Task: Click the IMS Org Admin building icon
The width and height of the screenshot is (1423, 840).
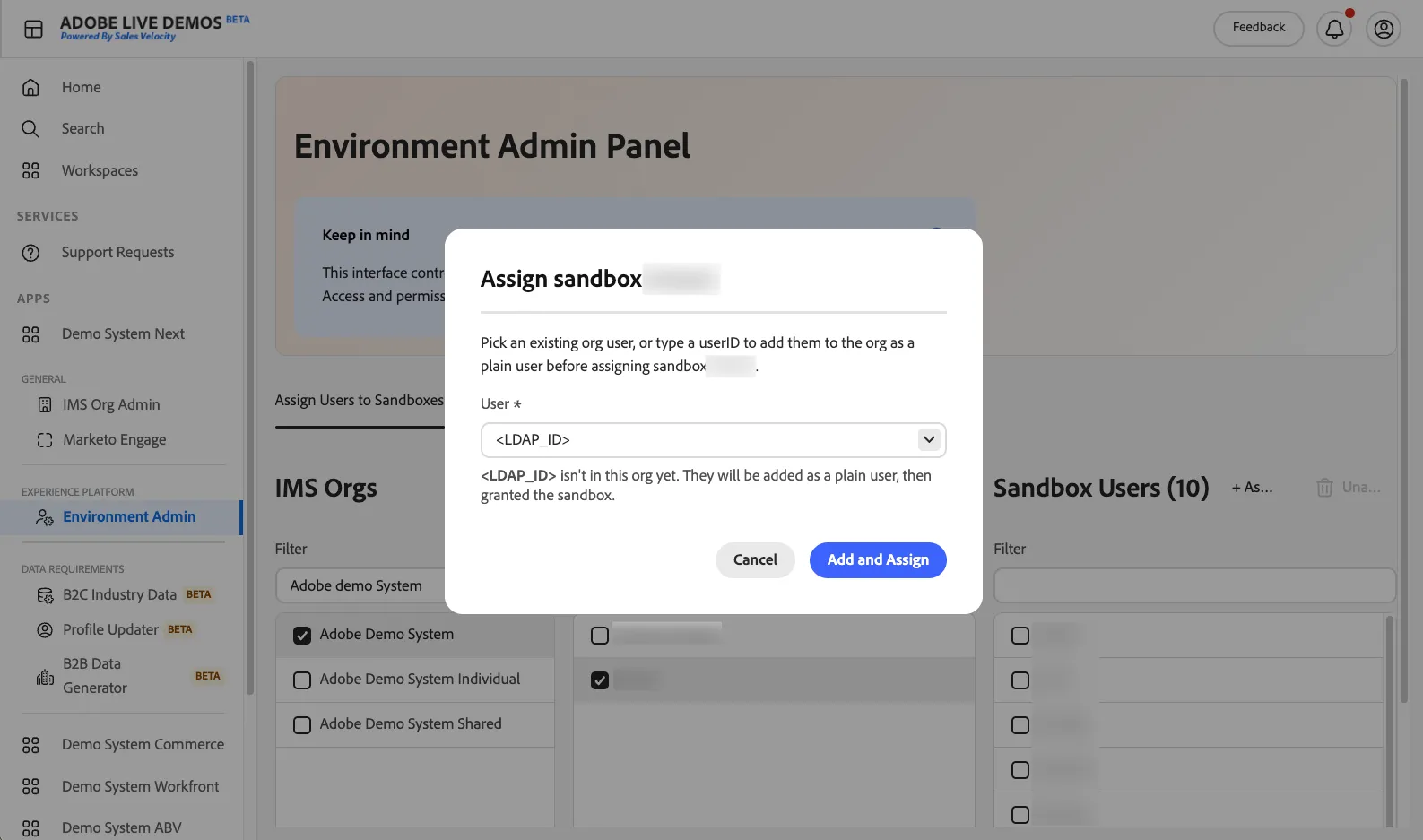Action: pos(45,405)
